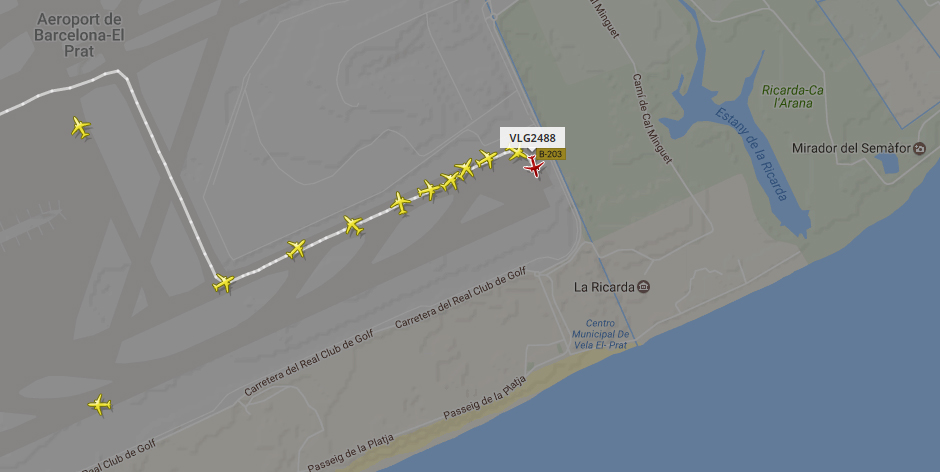Select the yellow plane partly under the VLG2488 label
940x472 pixels.
click(516, 152)
